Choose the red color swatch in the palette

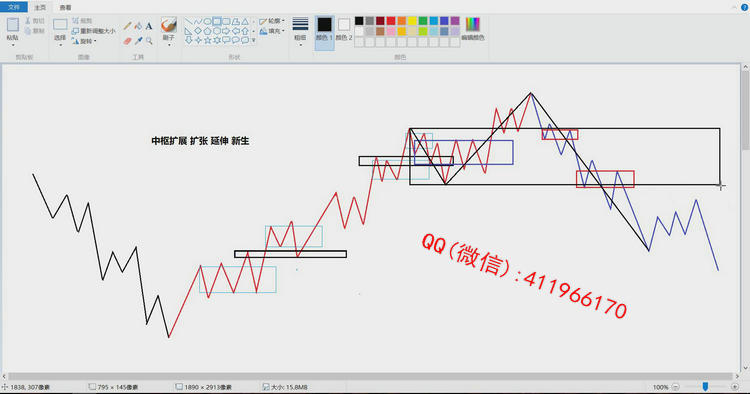click(x=391, y=21)
